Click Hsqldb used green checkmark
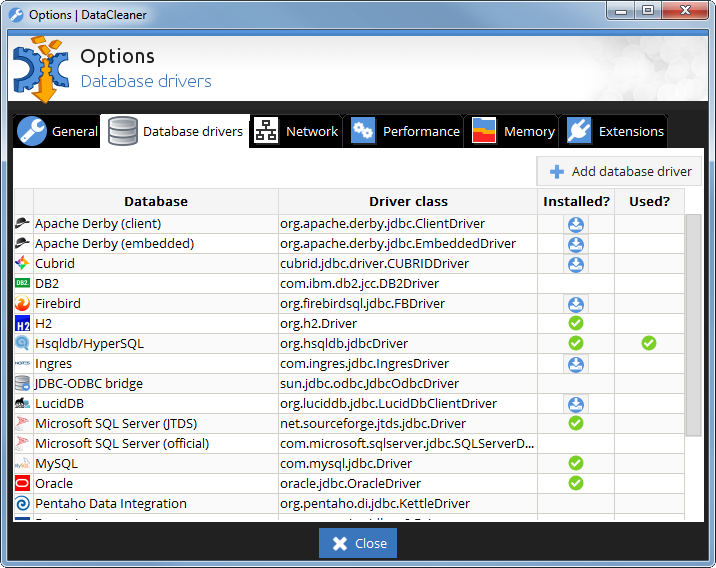 (649, 343)
